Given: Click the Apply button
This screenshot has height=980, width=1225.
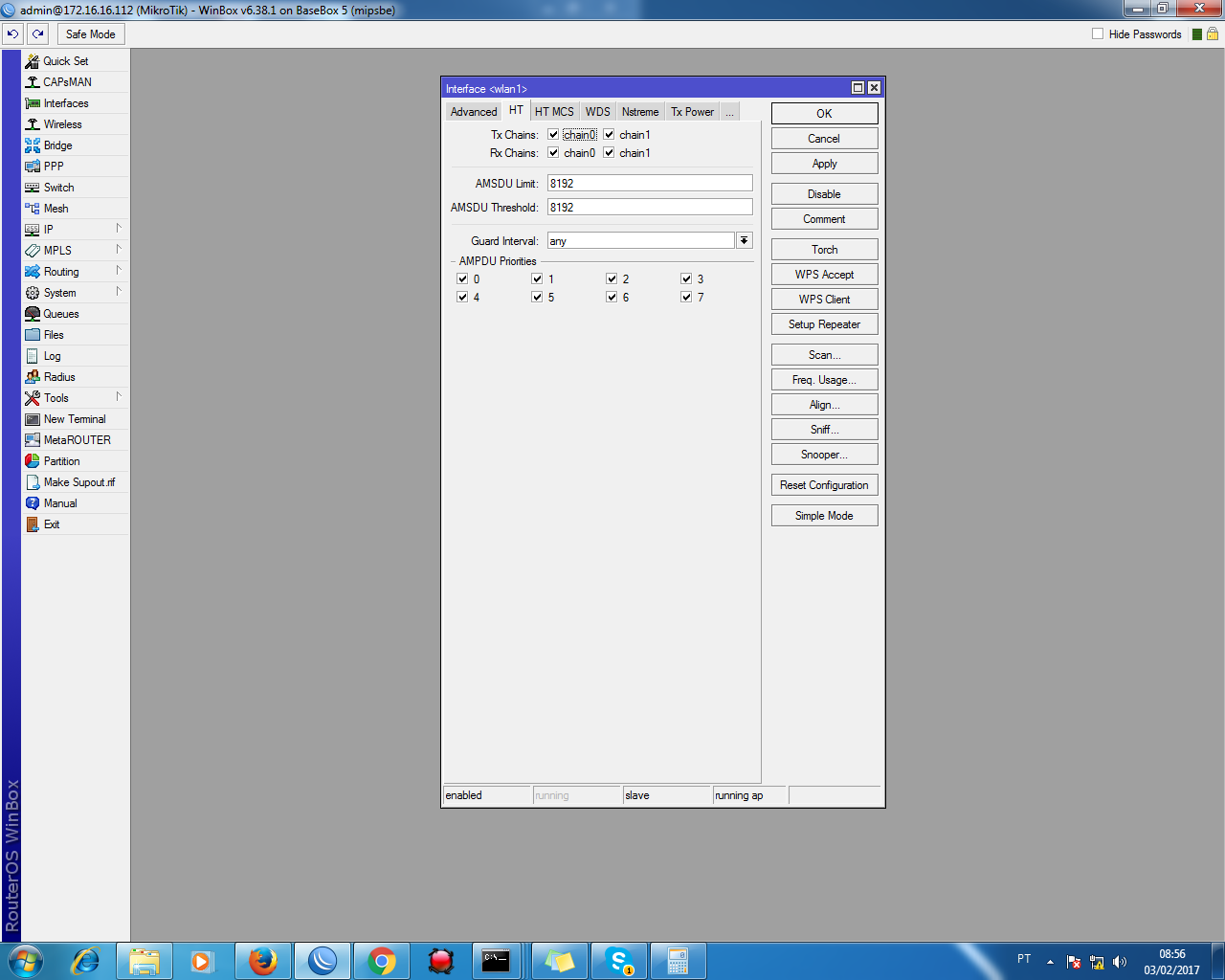Looking at the screenshot, I should (825, 164).
